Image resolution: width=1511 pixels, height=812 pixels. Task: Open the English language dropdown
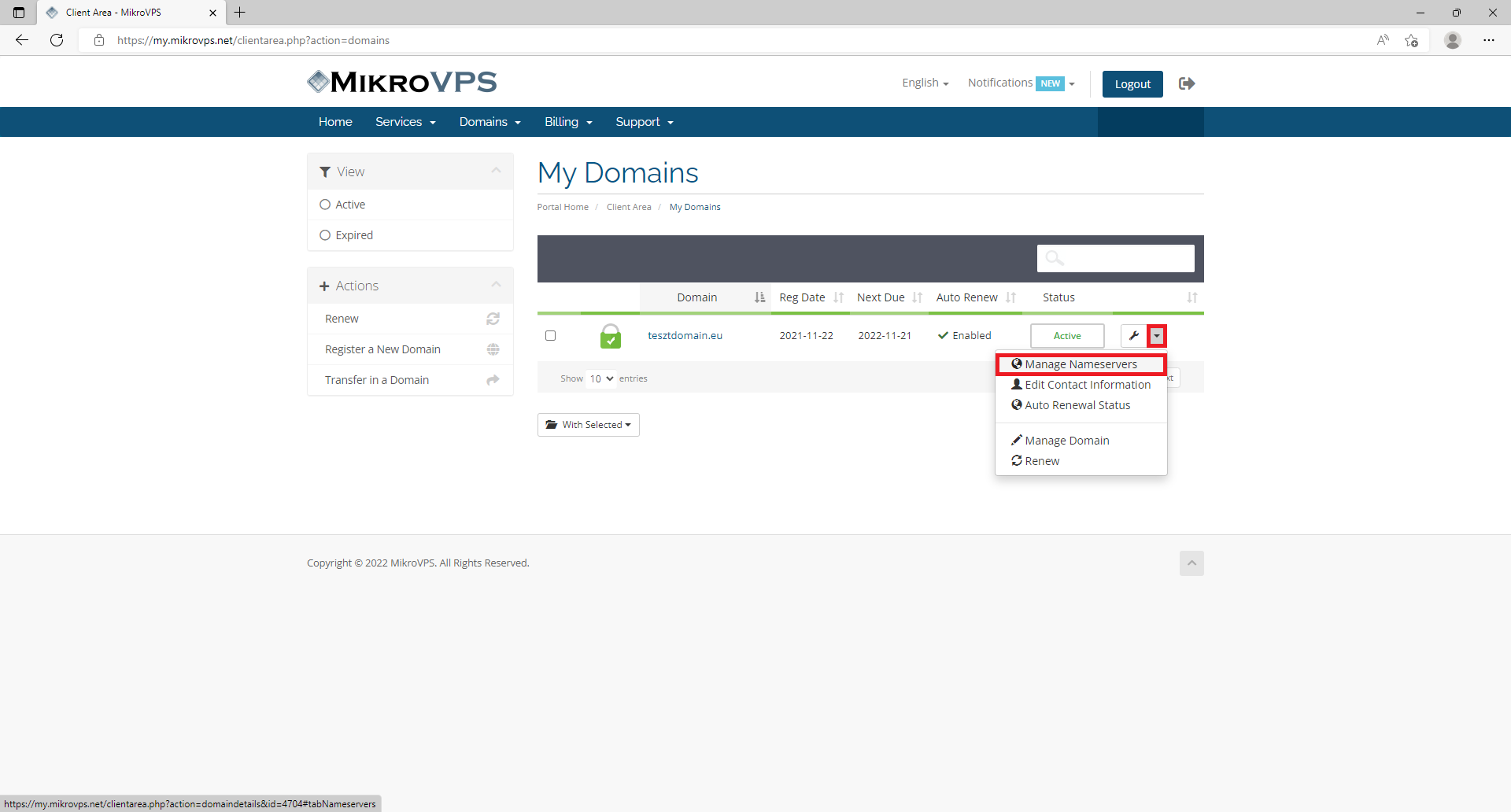tap(925, 83)
